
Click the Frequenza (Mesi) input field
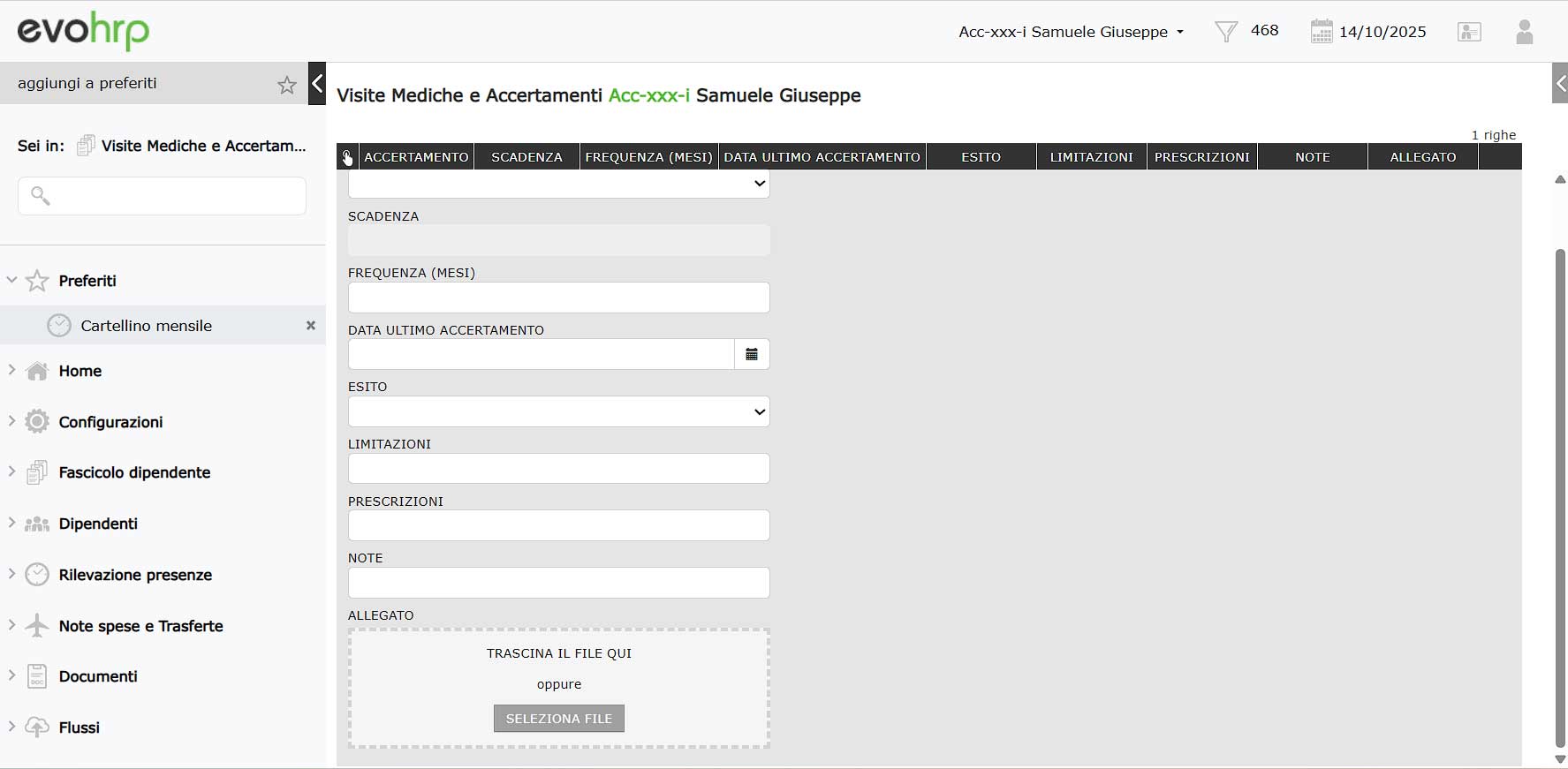558,298
